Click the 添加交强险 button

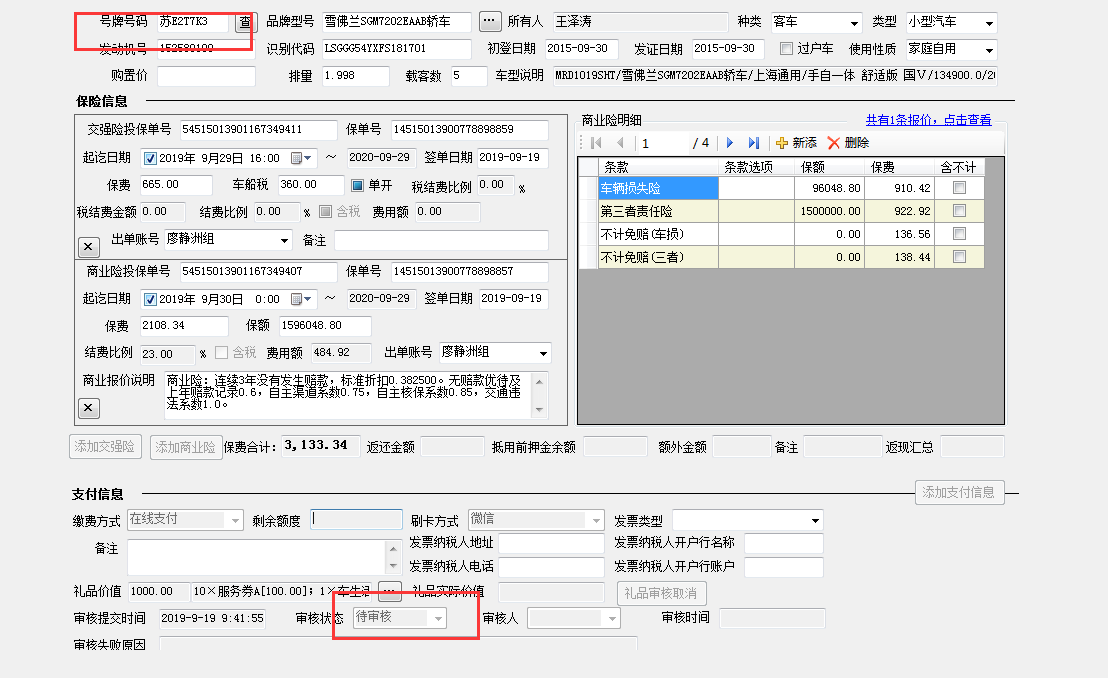105,447
